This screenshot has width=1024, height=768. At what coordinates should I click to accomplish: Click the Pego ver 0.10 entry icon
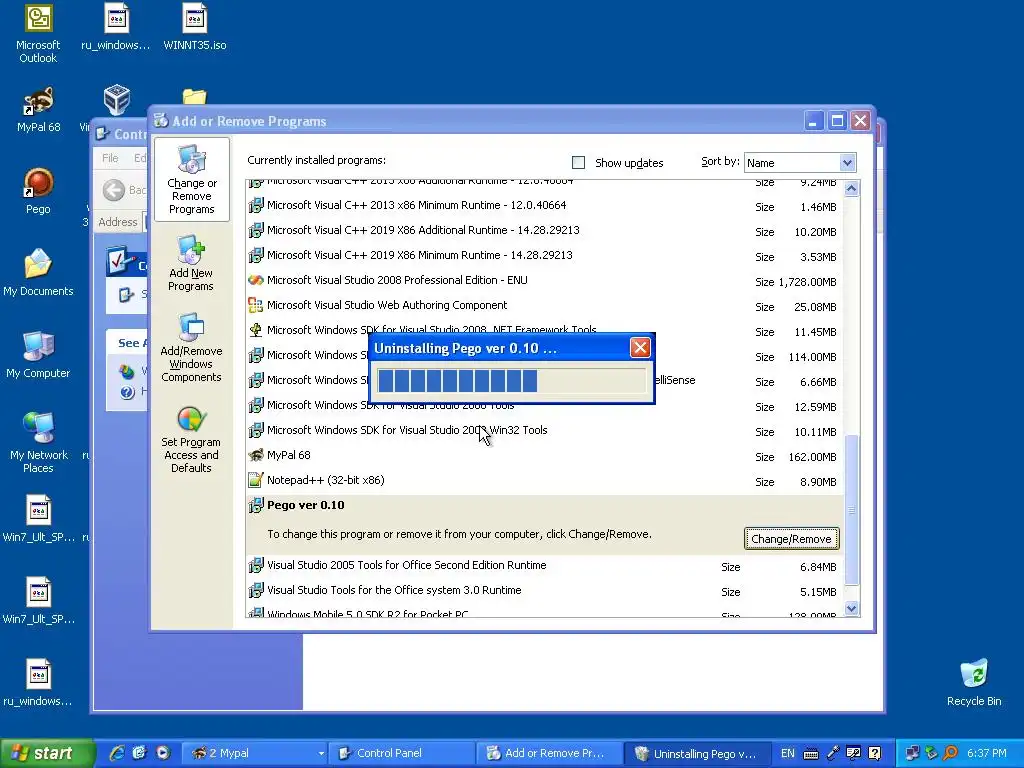(255, 505)
